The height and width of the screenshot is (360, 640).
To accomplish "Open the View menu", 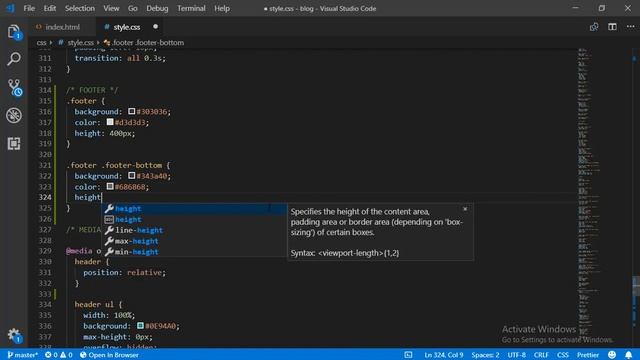I will pyautogui.click(x=111, y=8).
